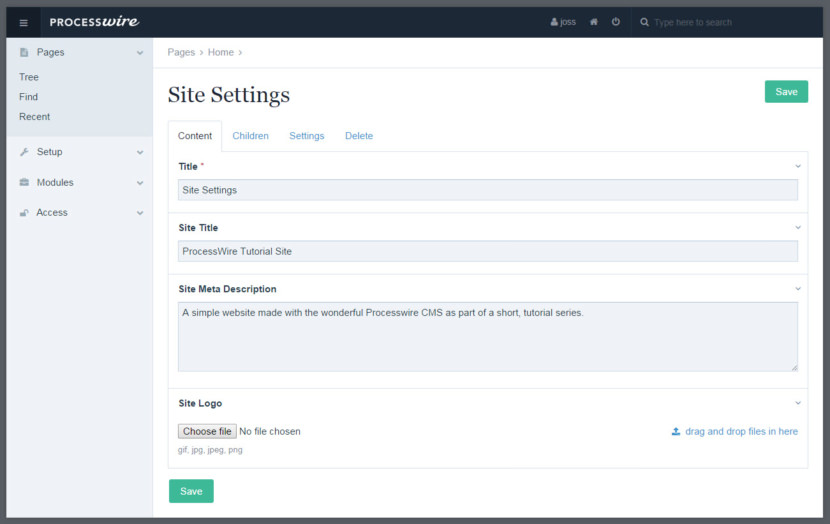Click the Home breadcrumb link
The width and height of the screenshot is (830, 524).
point(221,52)
